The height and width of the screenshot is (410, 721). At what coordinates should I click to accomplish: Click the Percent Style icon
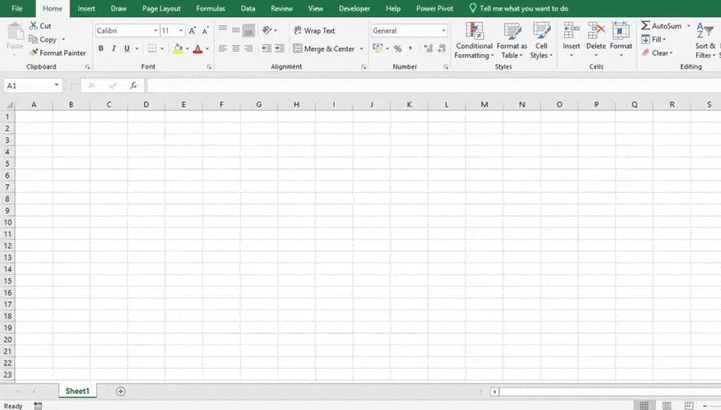pyautogui.click(x=397, y=48)
